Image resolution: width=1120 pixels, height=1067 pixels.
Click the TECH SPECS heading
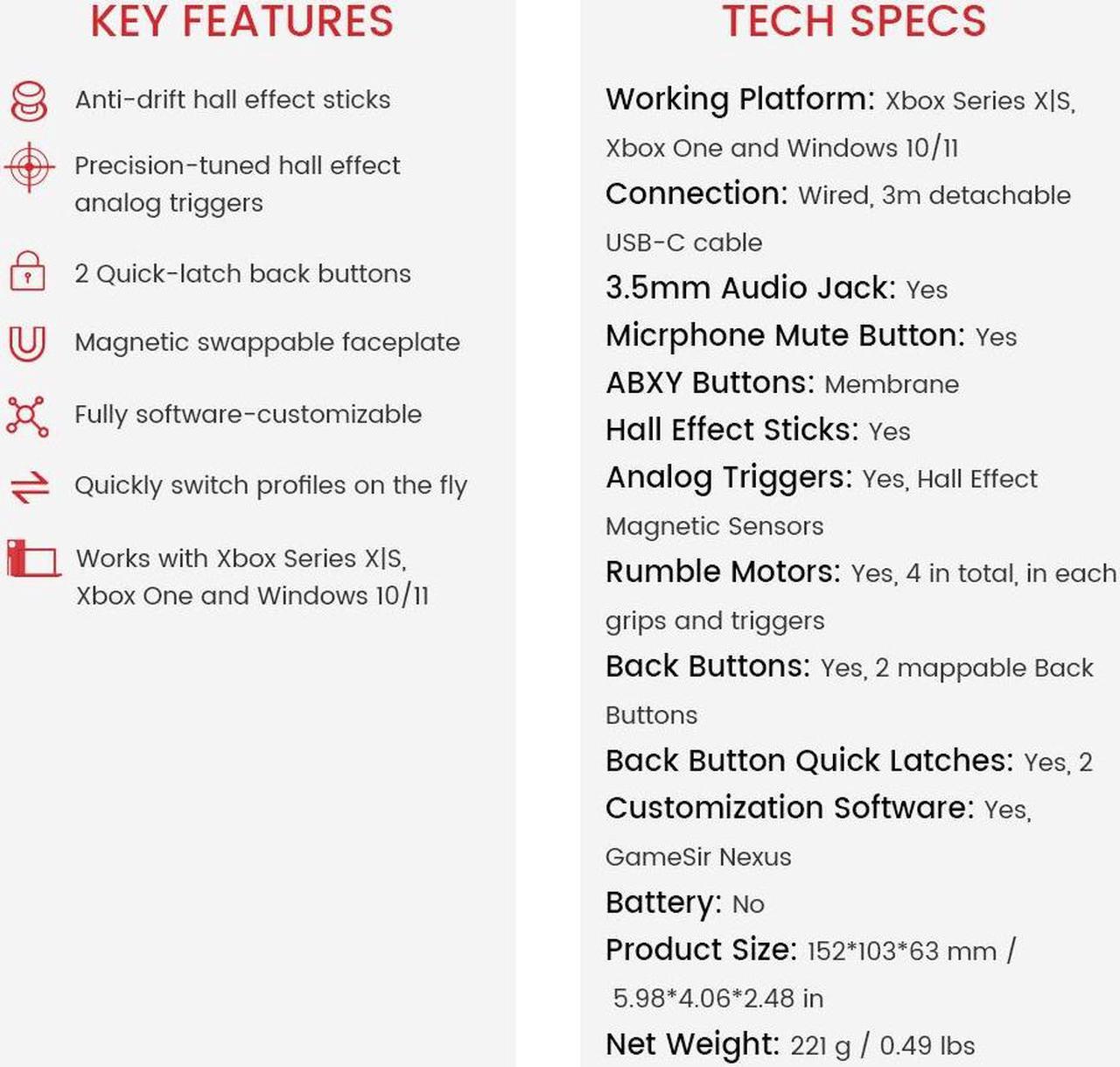click(854, 21)
